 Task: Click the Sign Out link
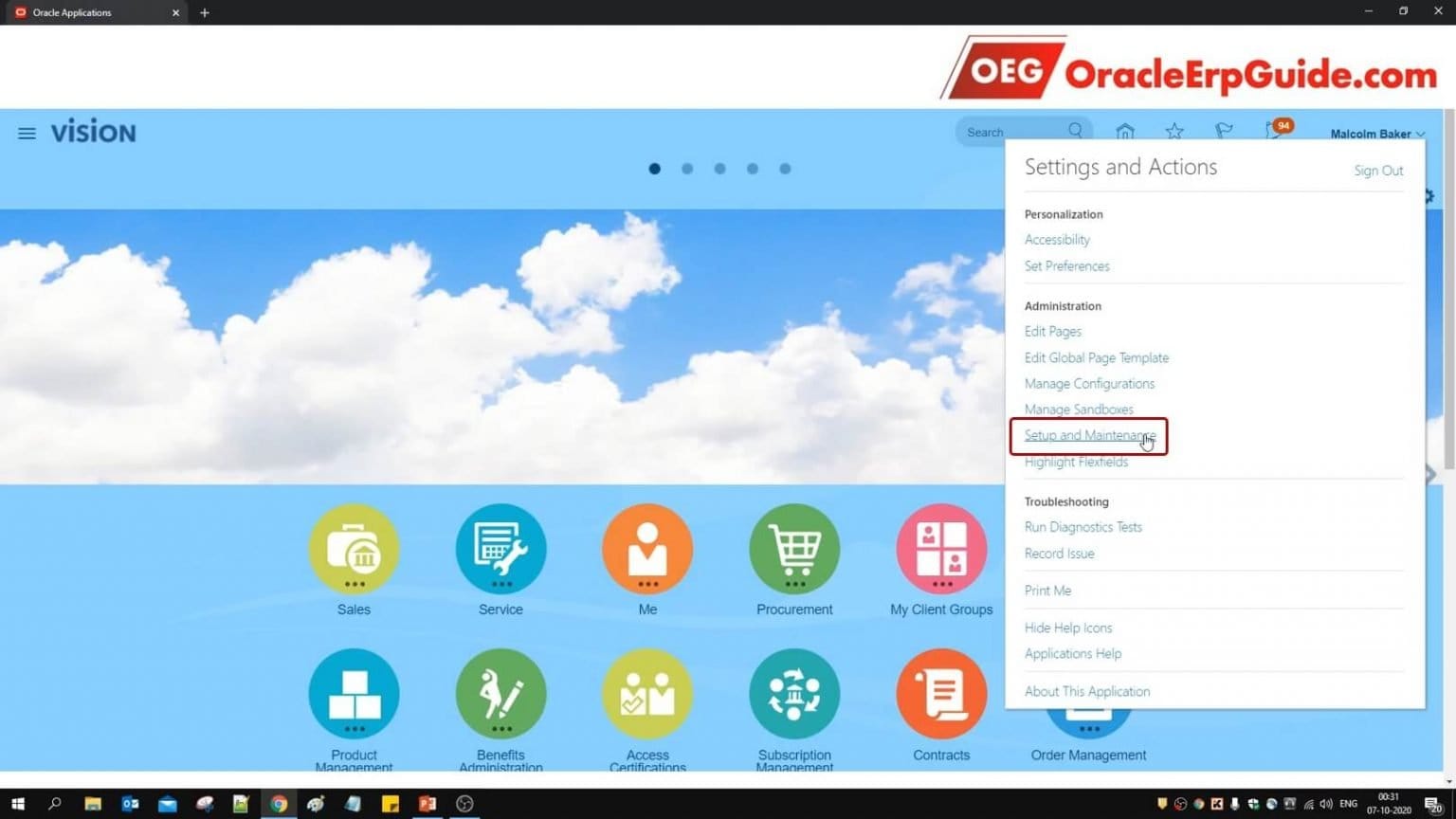tap(1378, 171)
